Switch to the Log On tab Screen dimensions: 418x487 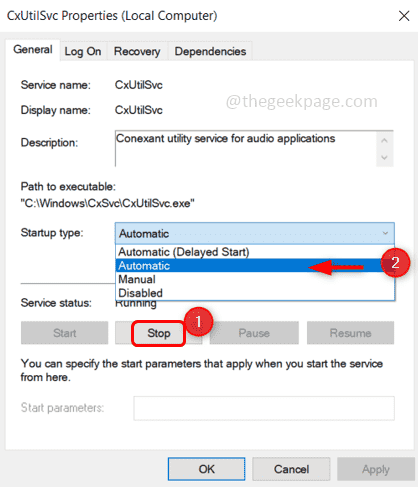pyautogui.click(x=83, y=51)
